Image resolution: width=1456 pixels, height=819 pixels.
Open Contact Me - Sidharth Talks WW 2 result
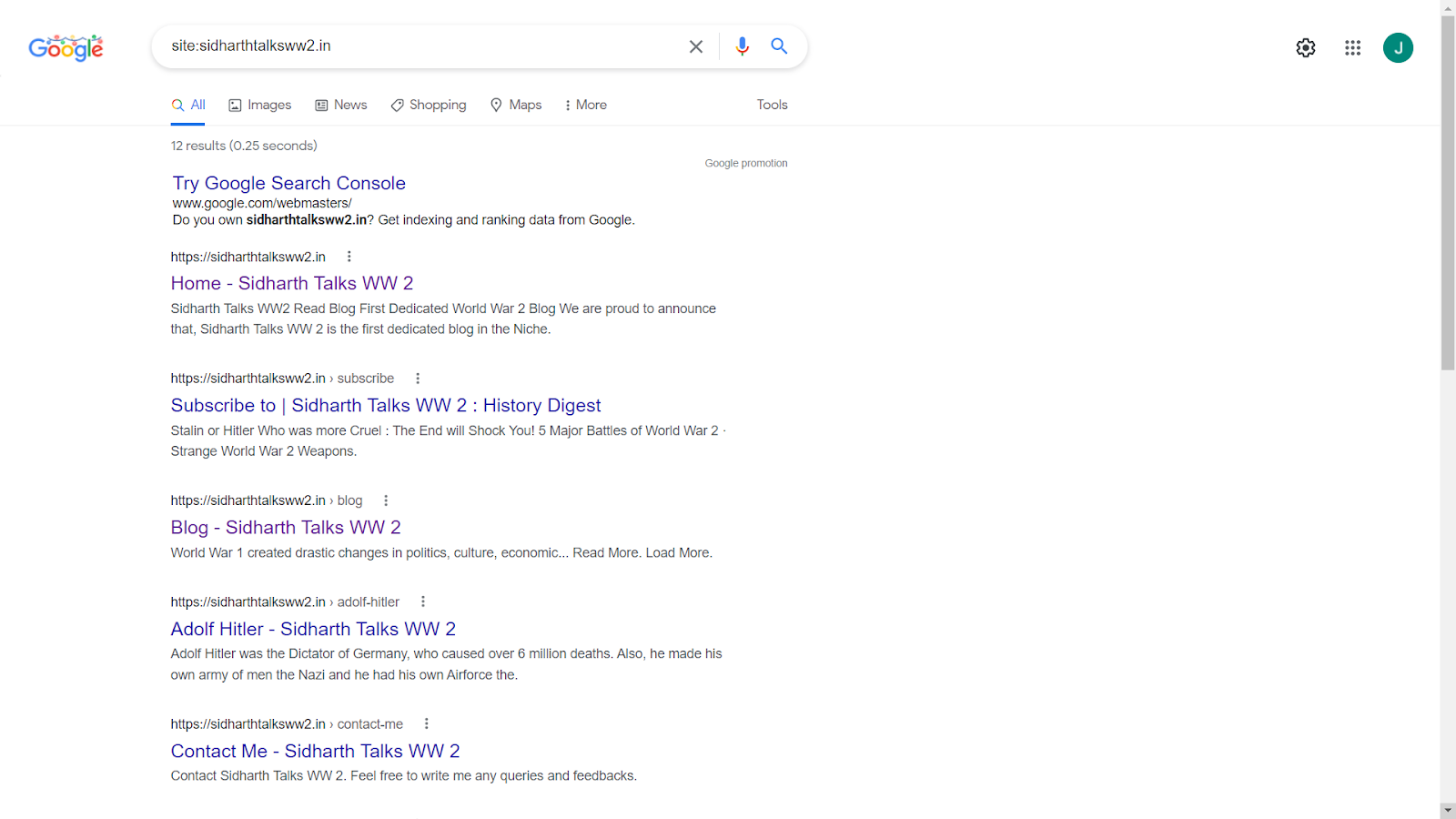coord(315,751)
